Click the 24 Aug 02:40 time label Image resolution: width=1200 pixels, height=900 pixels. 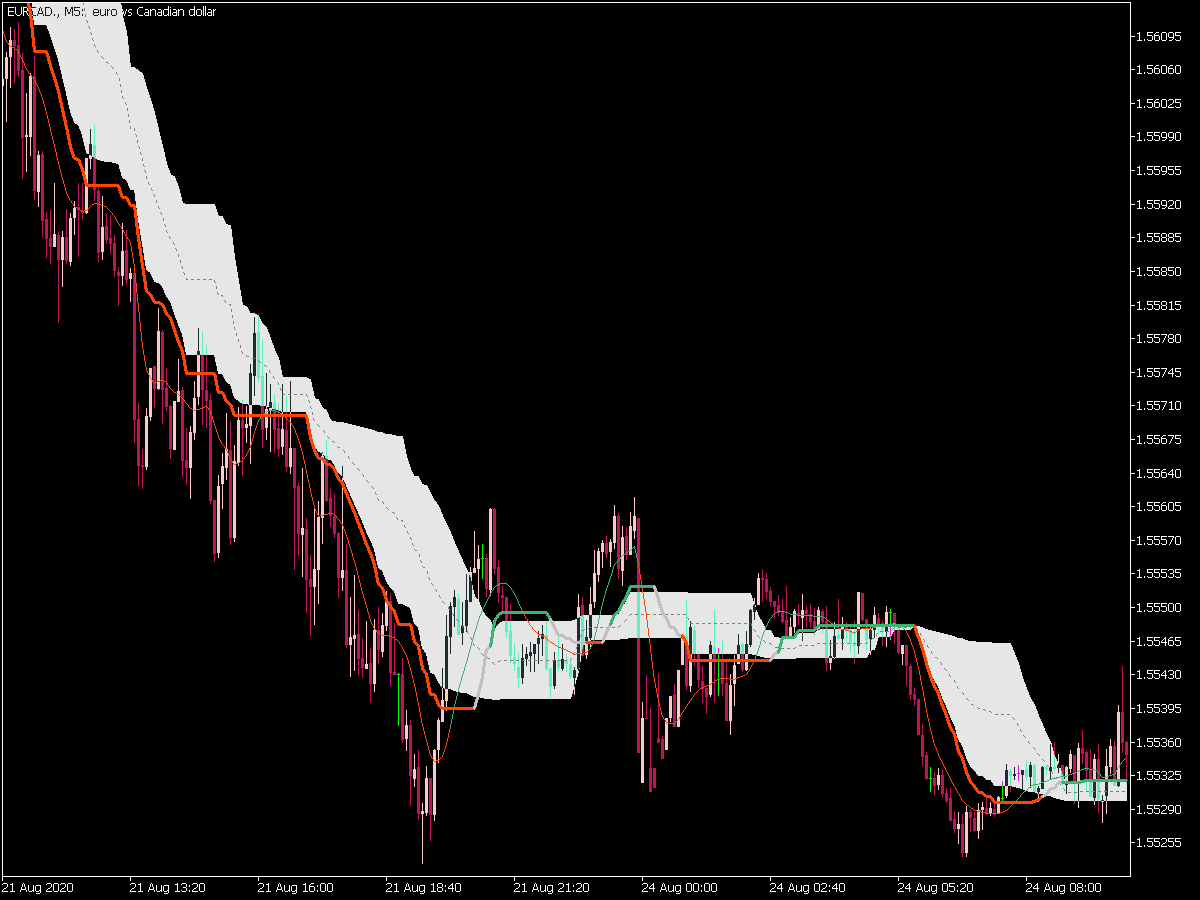[808, 887]
